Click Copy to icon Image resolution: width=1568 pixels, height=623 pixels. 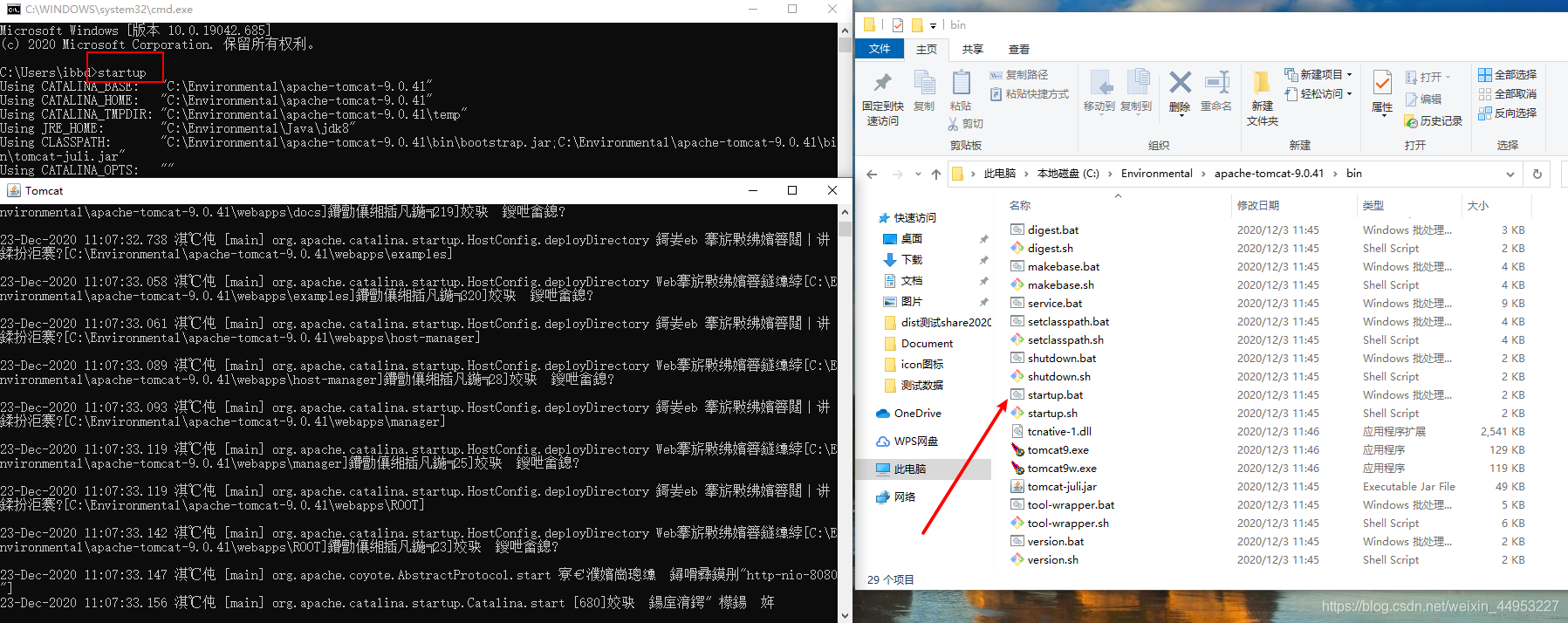click(1137, 83)
